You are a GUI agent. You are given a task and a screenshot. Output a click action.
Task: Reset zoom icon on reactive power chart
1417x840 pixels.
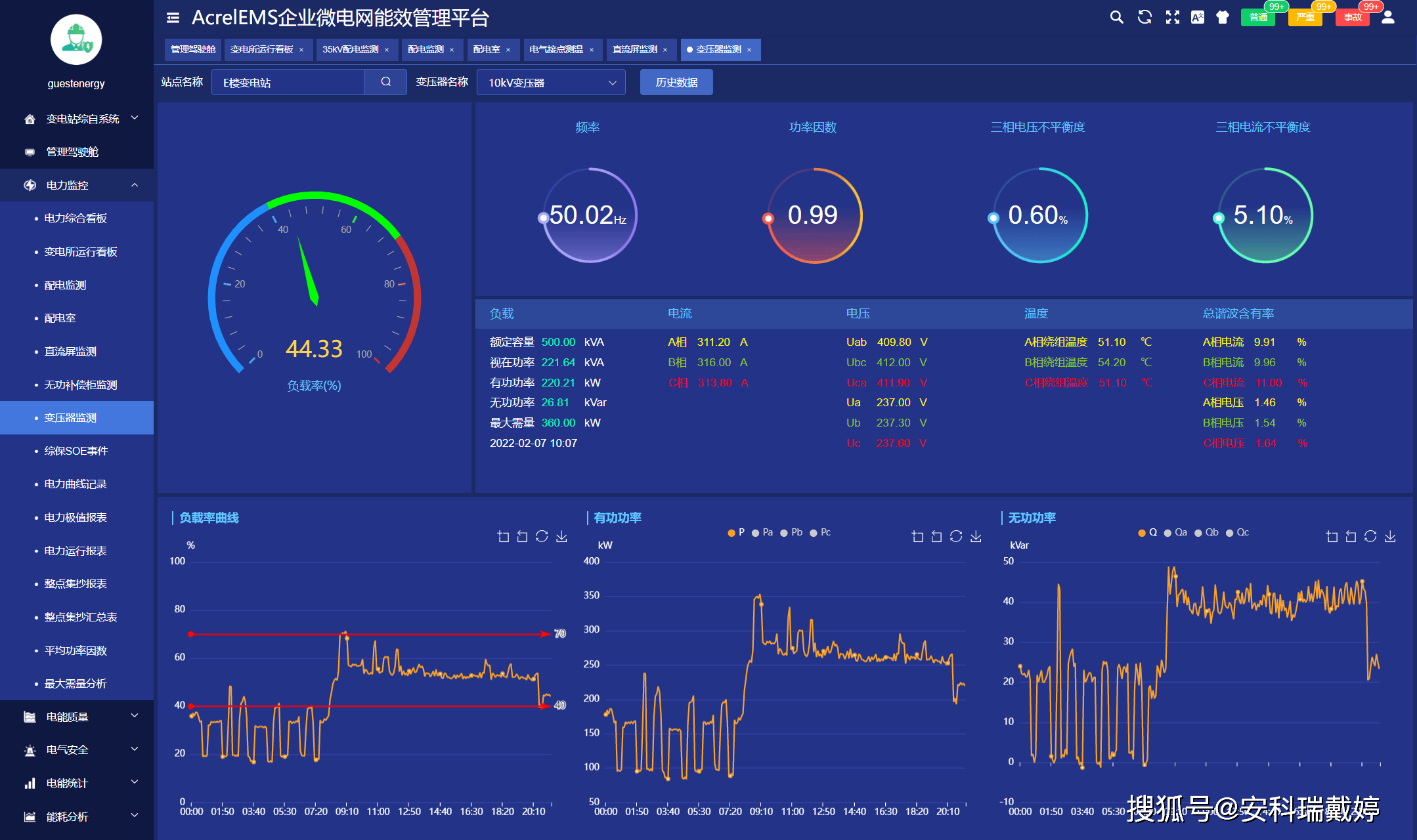point(1351,537)
